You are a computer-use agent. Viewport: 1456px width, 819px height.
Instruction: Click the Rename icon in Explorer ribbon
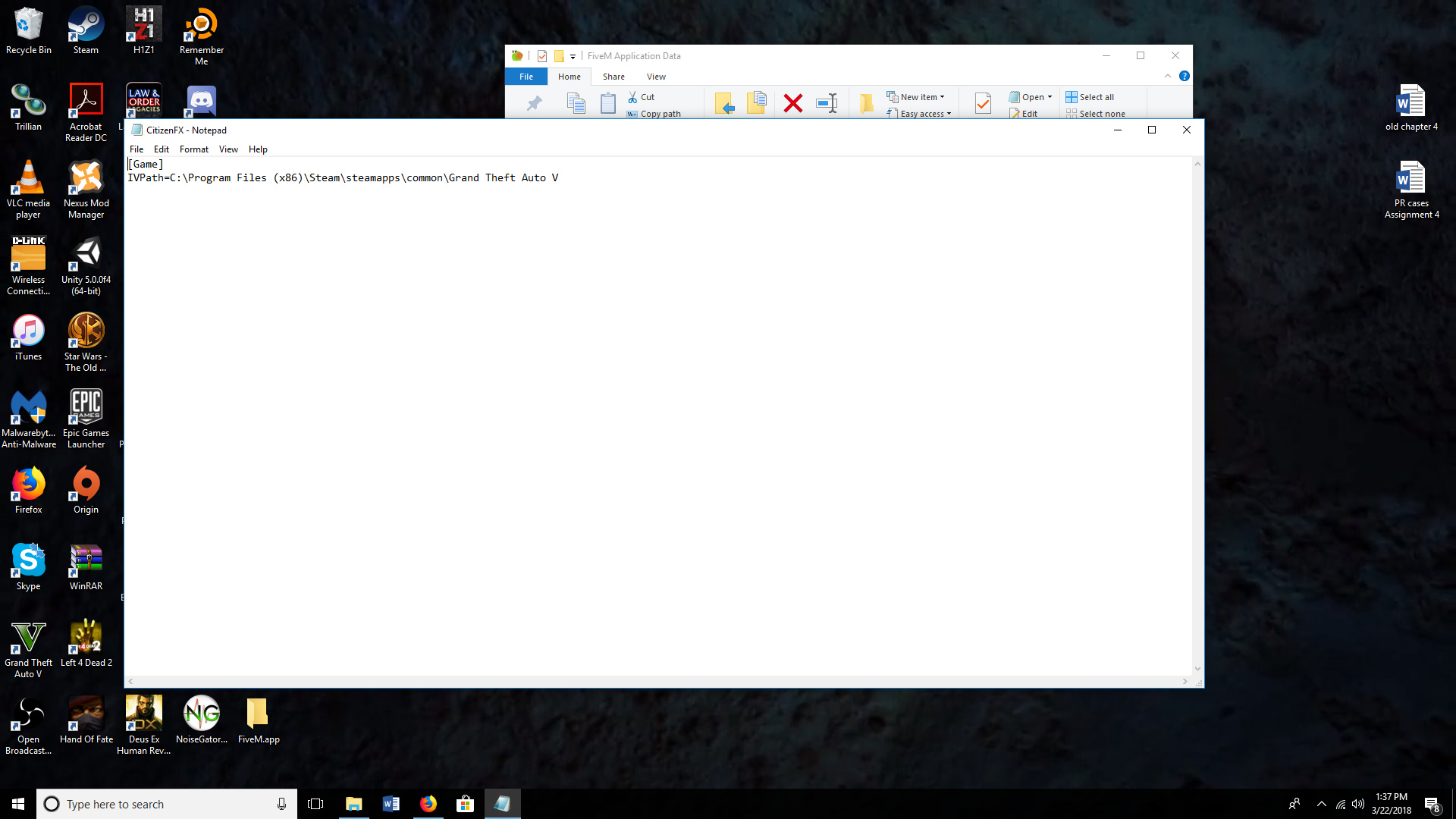(827, 103)
